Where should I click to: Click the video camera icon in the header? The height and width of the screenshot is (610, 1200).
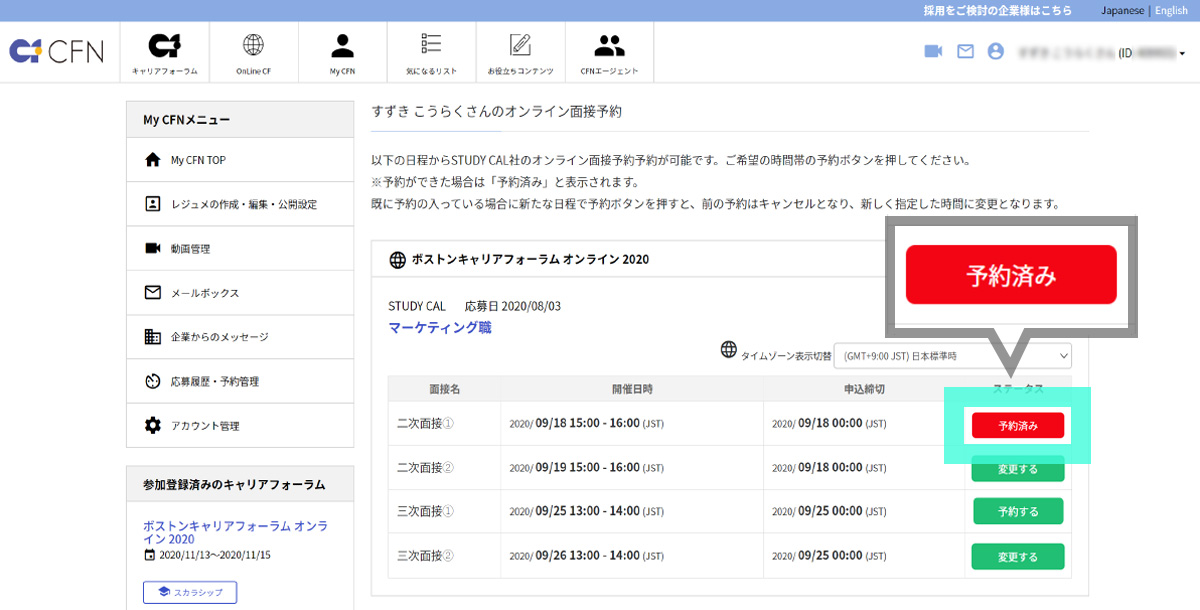pyautogui.click(x=933, y=51)
